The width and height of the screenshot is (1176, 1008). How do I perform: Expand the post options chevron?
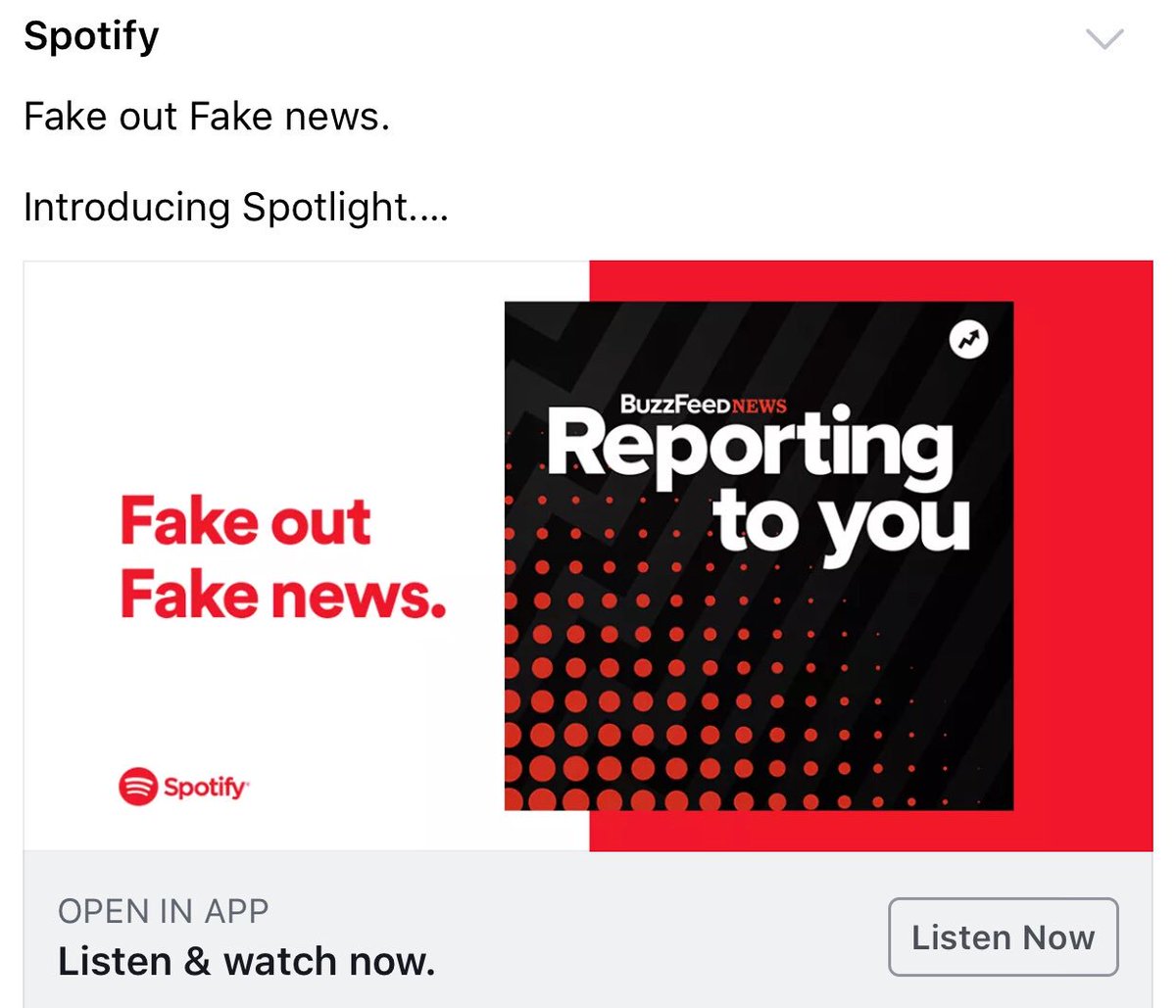pos(1104,39)
